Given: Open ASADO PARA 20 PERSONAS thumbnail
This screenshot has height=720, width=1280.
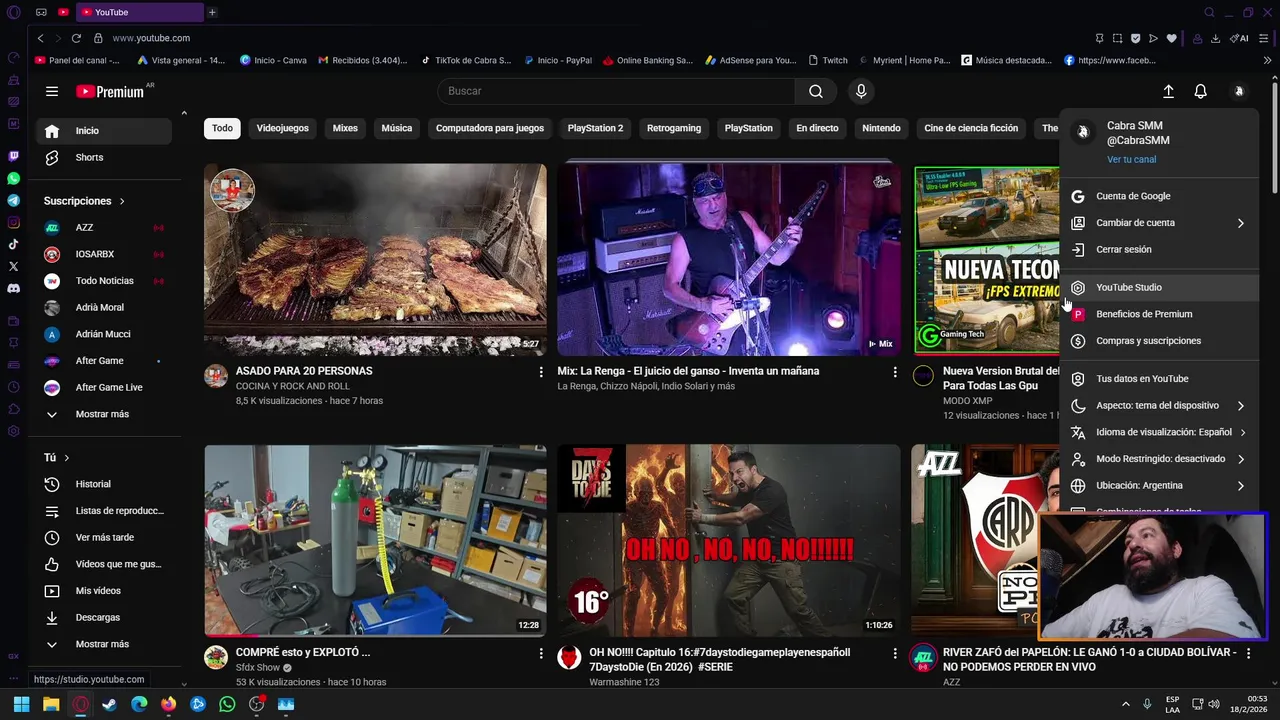Looking at the screenshot, I should [375, 260].
